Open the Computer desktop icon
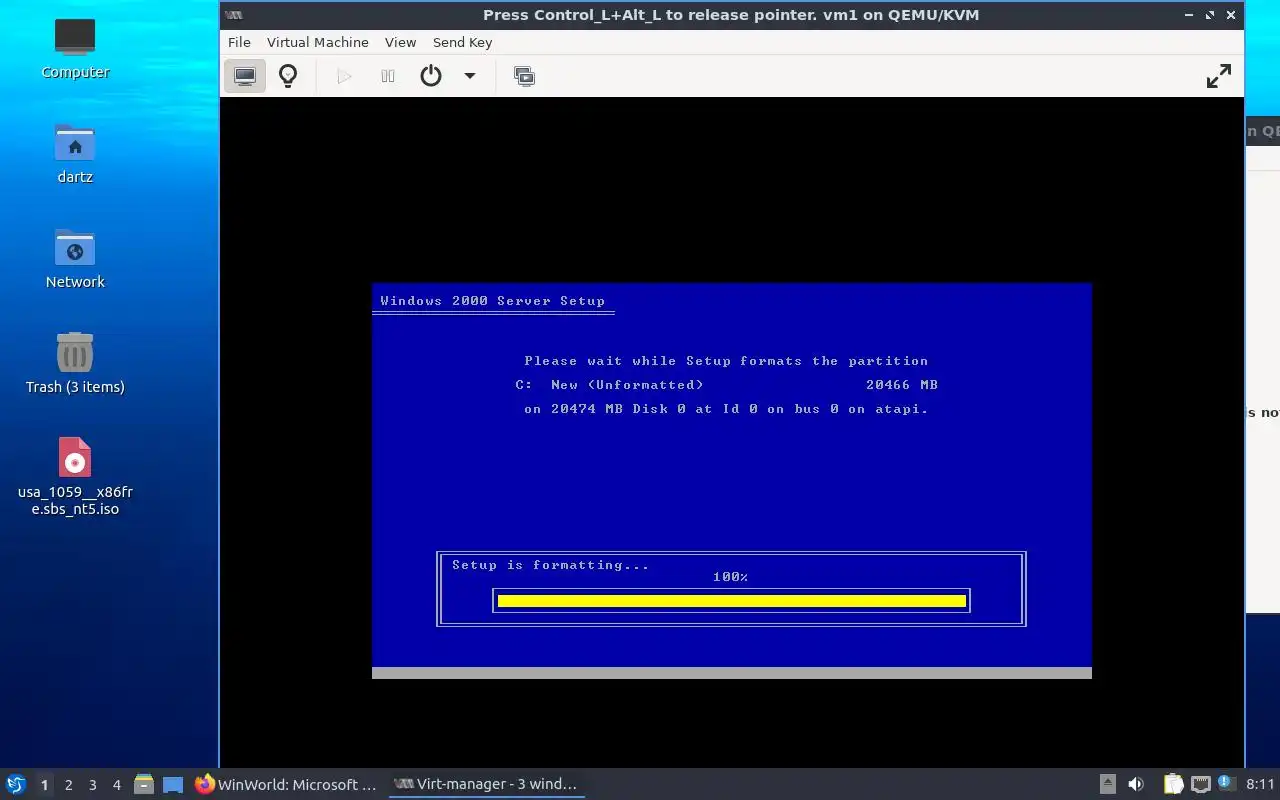The image size is (1280, 800). (x=75, y=48)
